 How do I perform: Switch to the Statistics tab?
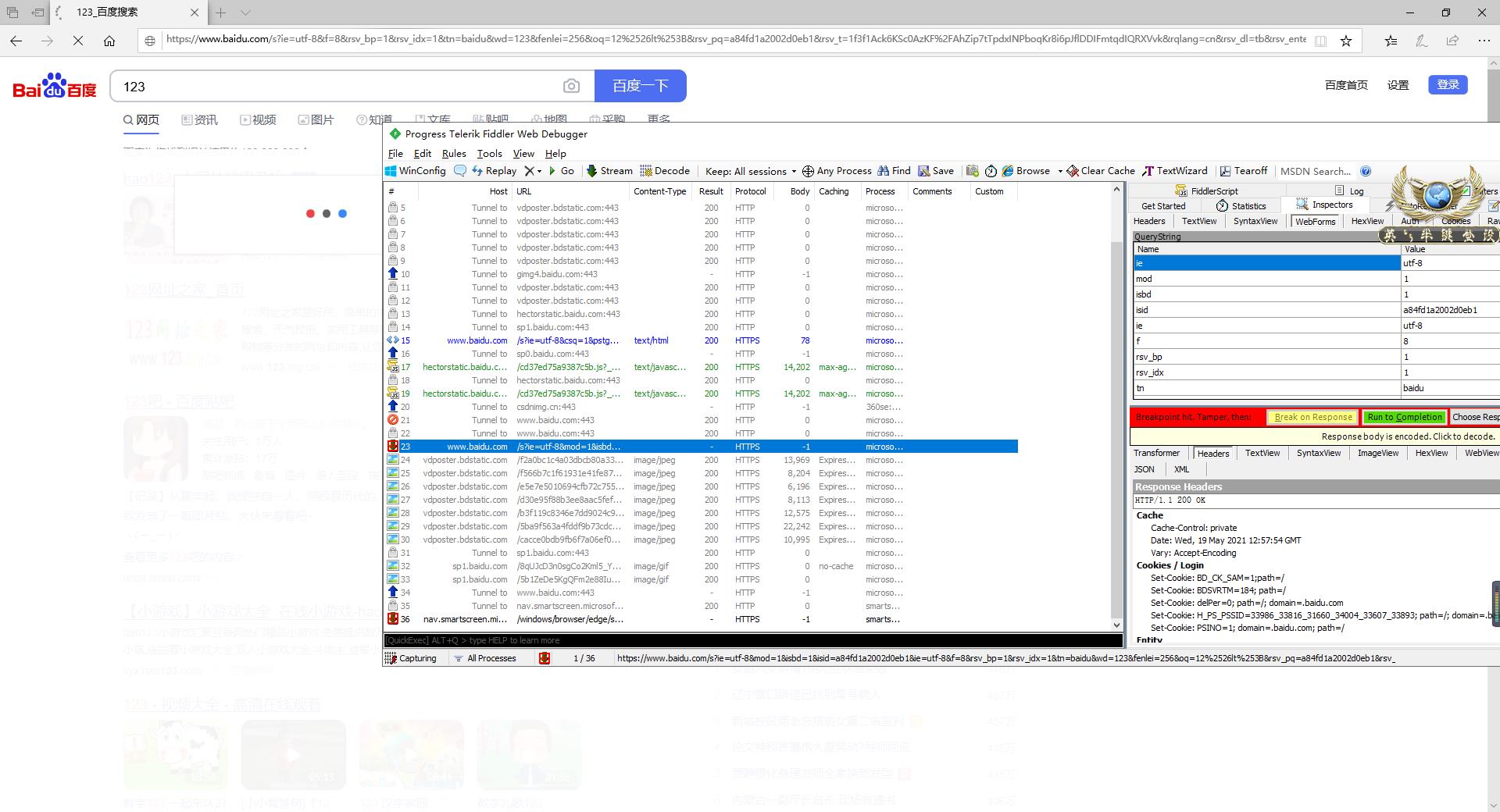point(1241,206)
